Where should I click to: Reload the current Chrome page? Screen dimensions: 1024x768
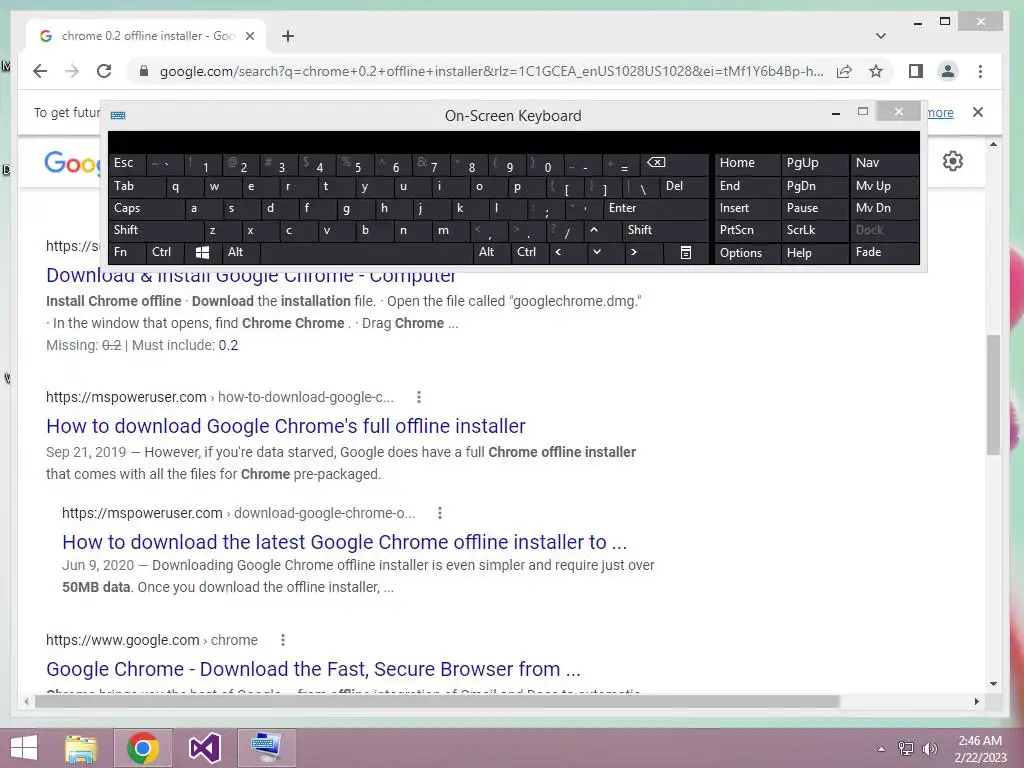tap(104, 71)
